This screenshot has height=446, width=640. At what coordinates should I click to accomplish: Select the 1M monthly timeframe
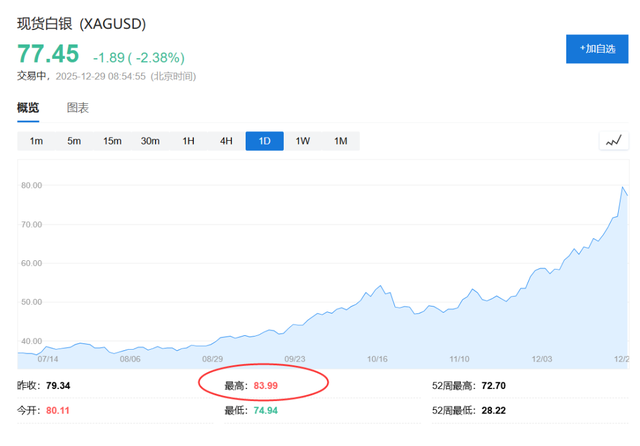340,141
